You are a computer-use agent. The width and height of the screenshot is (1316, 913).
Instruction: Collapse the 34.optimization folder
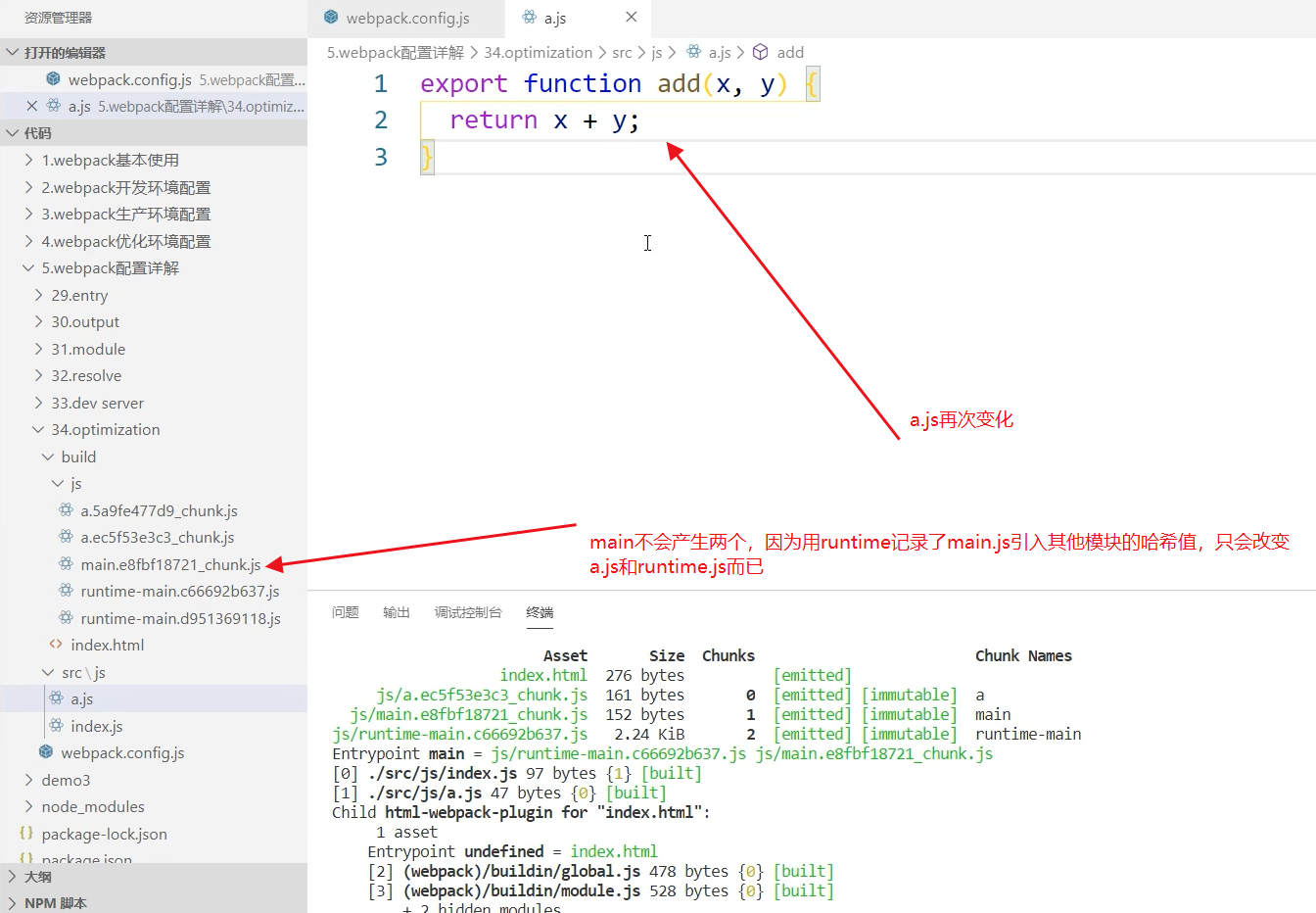pyautogui.click(x=154, y=429)
